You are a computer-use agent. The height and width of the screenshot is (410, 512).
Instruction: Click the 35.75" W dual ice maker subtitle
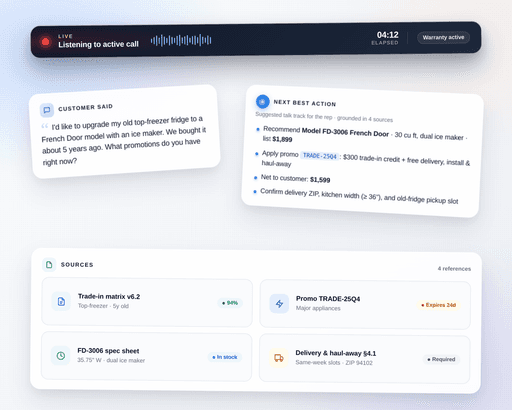(111, 360)
